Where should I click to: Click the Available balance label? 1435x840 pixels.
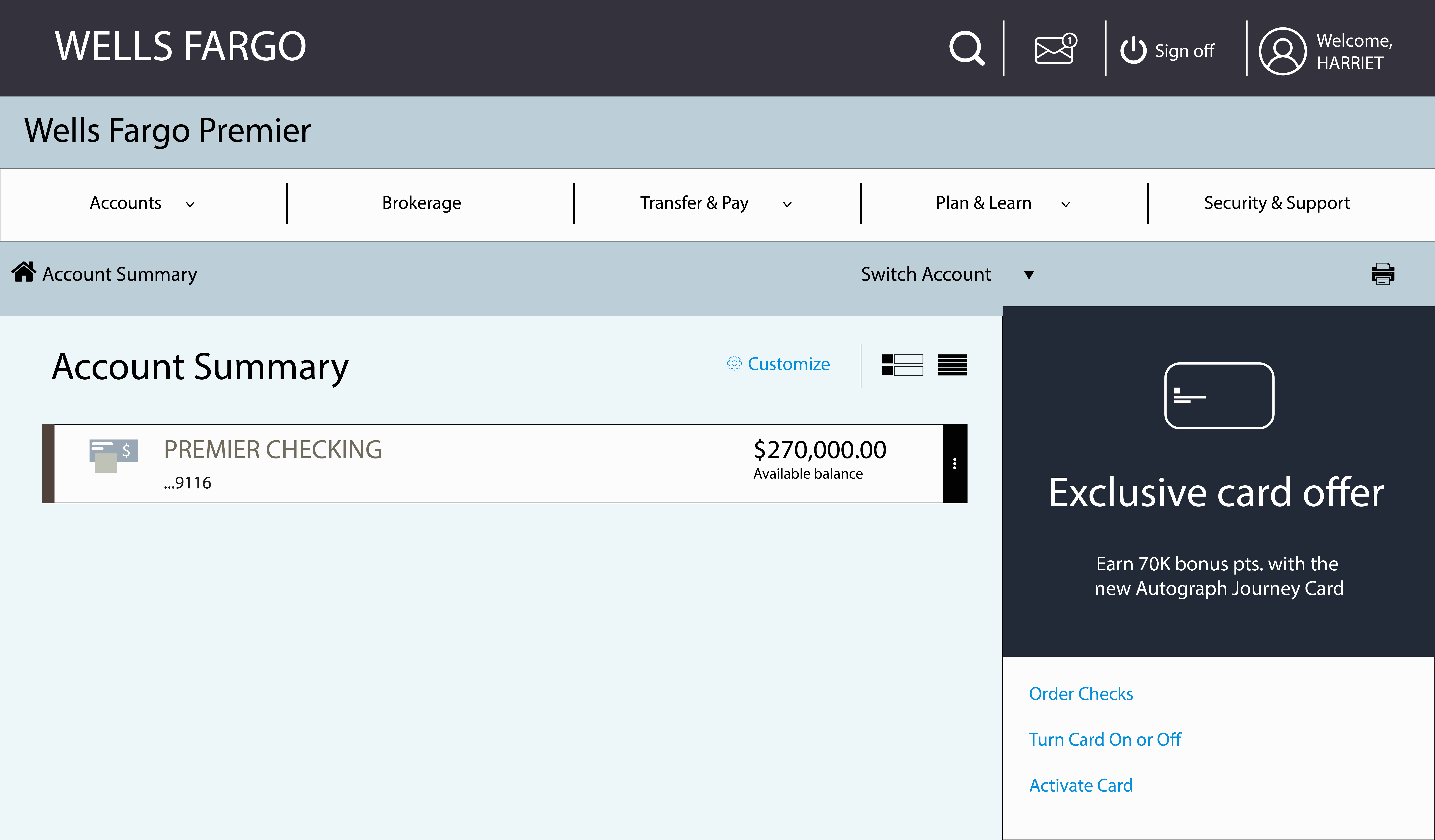click(x=808, y=474)
